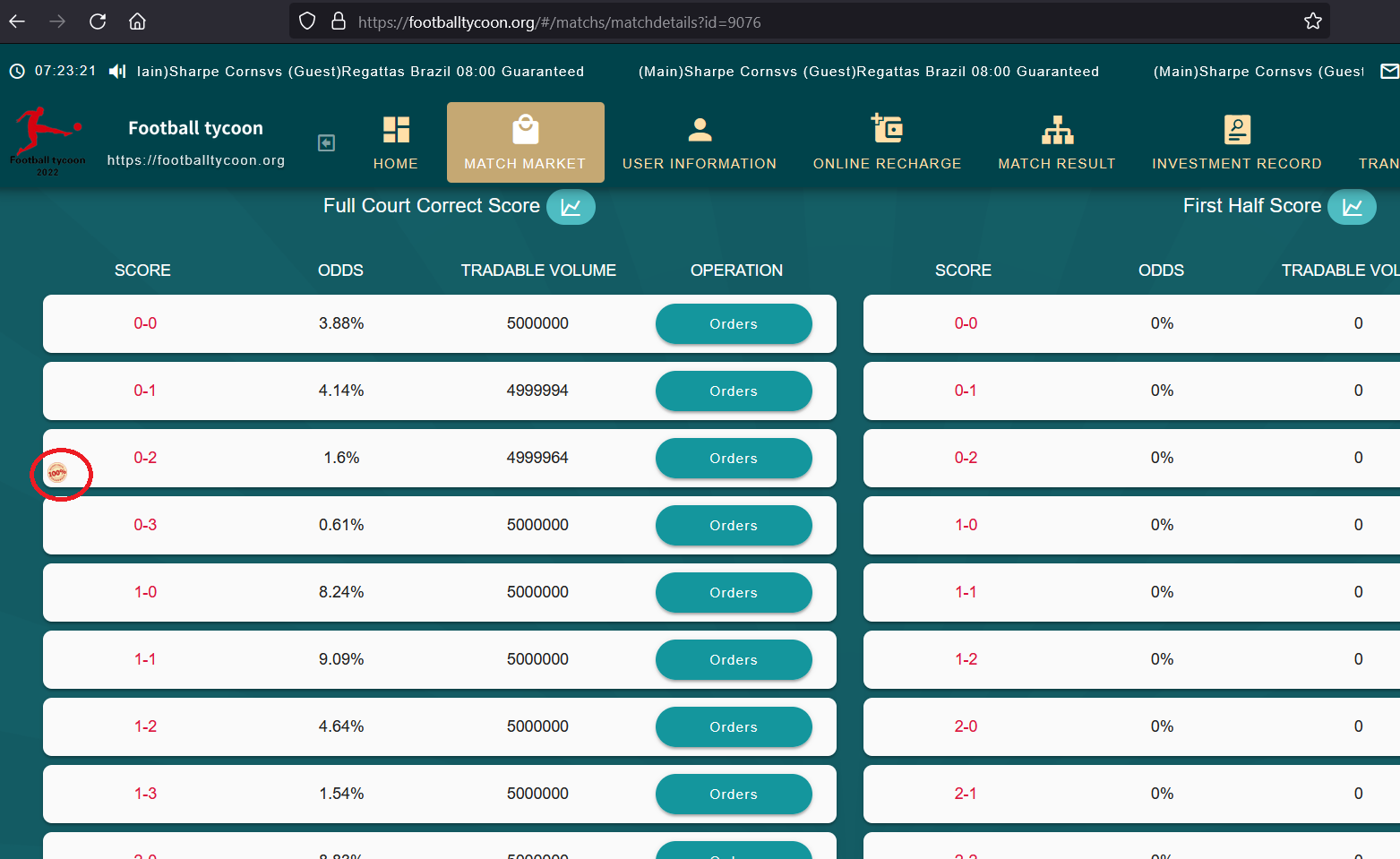Click the Football tycoon logo
Viewport: 1400px width, 859px height.
[x=47, y=141]
